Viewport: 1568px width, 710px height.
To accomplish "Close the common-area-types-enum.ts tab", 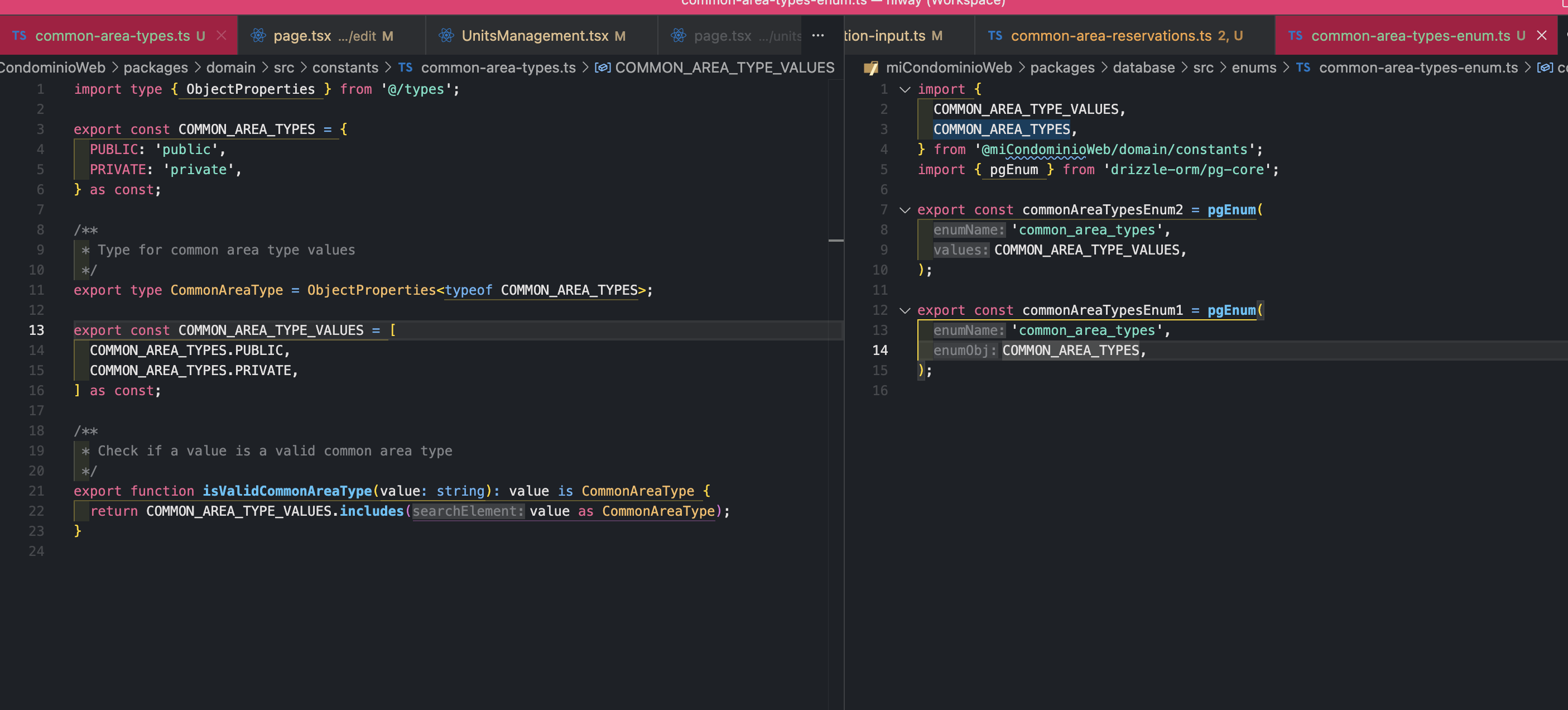I will tap(1541, 35).
